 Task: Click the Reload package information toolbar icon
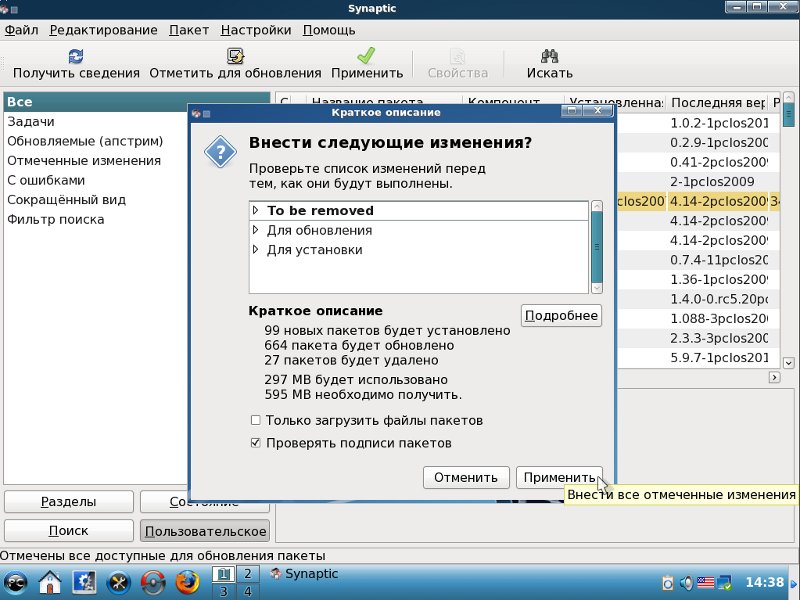point(76,56)
